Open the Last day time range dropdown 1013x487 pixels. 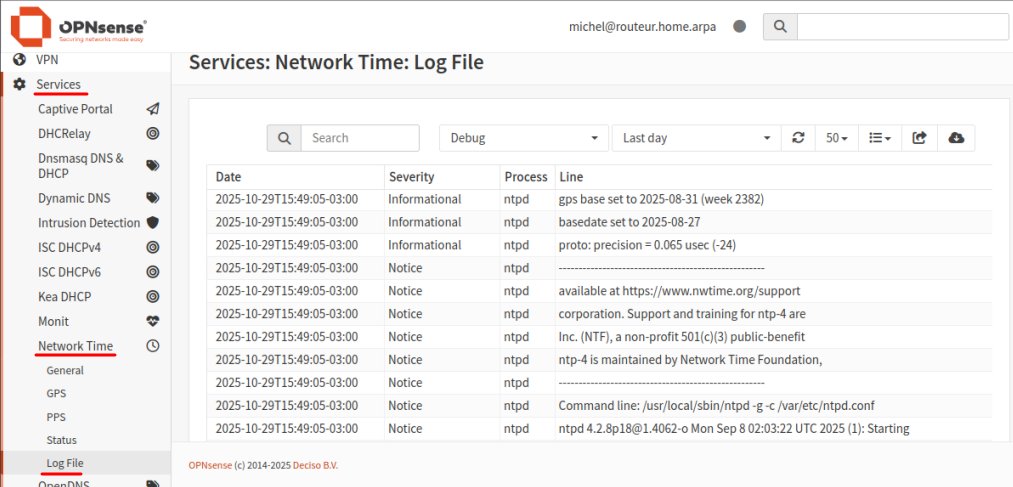pyautogui.click(x=696, y=138)
